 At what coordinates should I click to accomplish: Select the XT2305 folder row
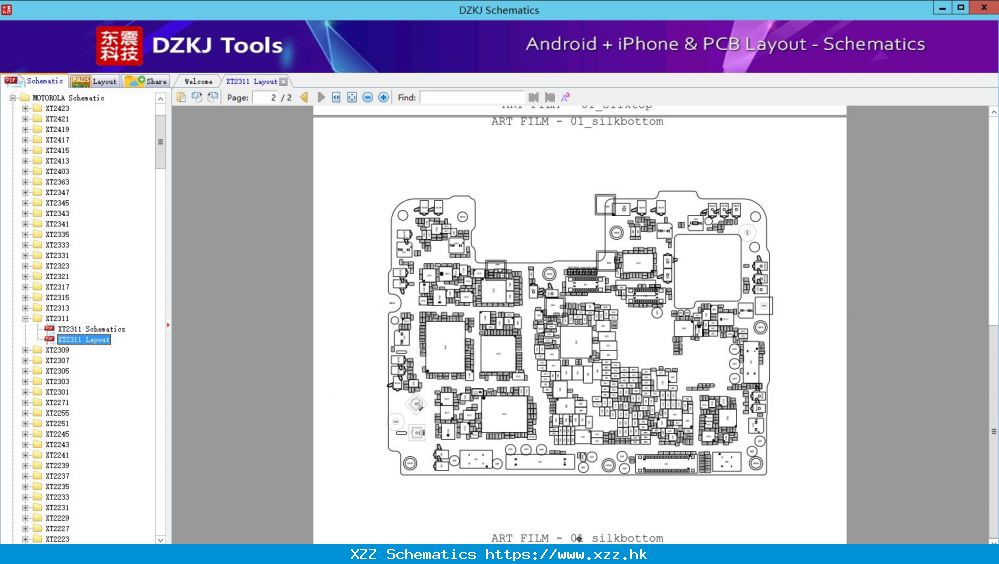[57, 371]
